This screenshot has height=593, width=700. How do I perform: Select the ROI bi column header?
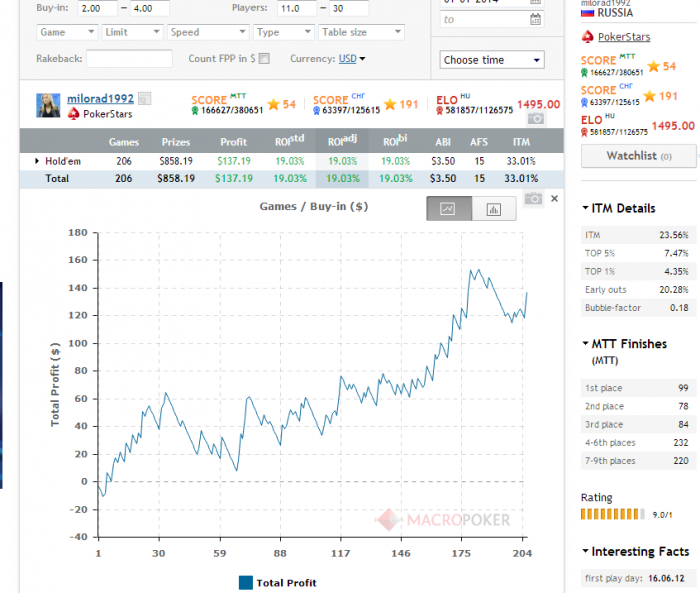click(x=395, y=141)
